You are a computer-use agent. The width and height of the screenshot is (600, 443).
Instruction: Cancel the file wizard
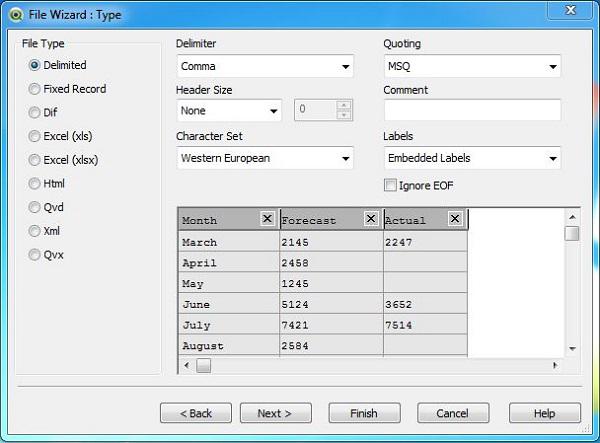[453, 413]
